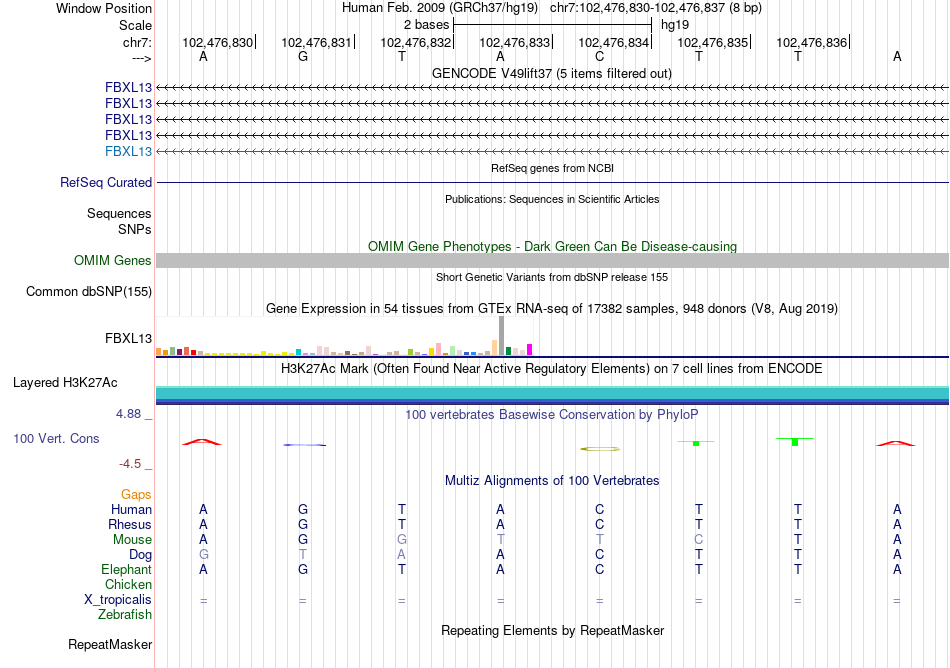Click the 'SNPs' track label
This screenshot has width=950, height=668.
[135, 230]
